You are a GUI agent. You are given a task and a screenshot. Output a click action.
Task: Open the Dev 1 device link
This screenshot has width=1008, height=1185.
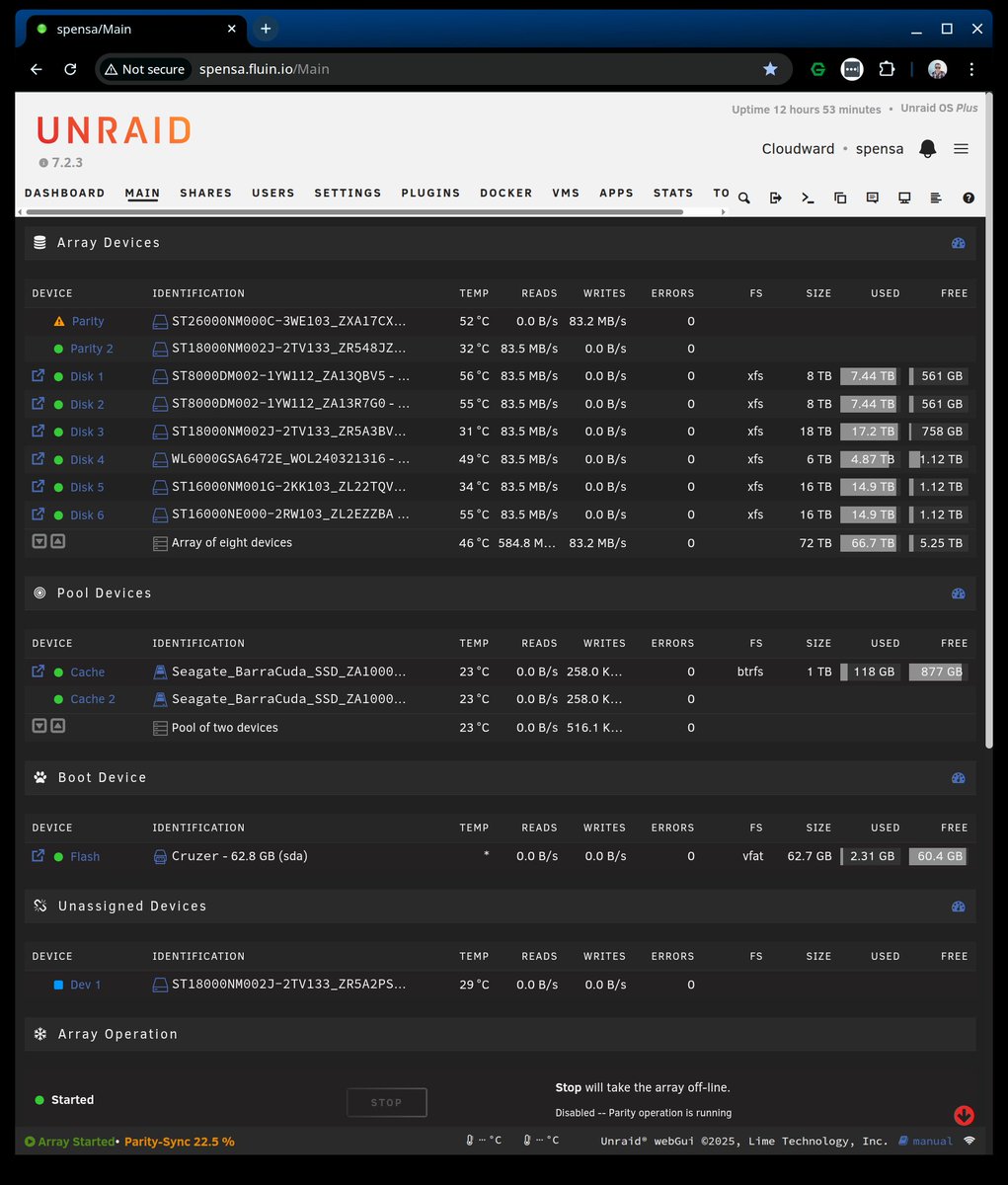coord(85,985)
